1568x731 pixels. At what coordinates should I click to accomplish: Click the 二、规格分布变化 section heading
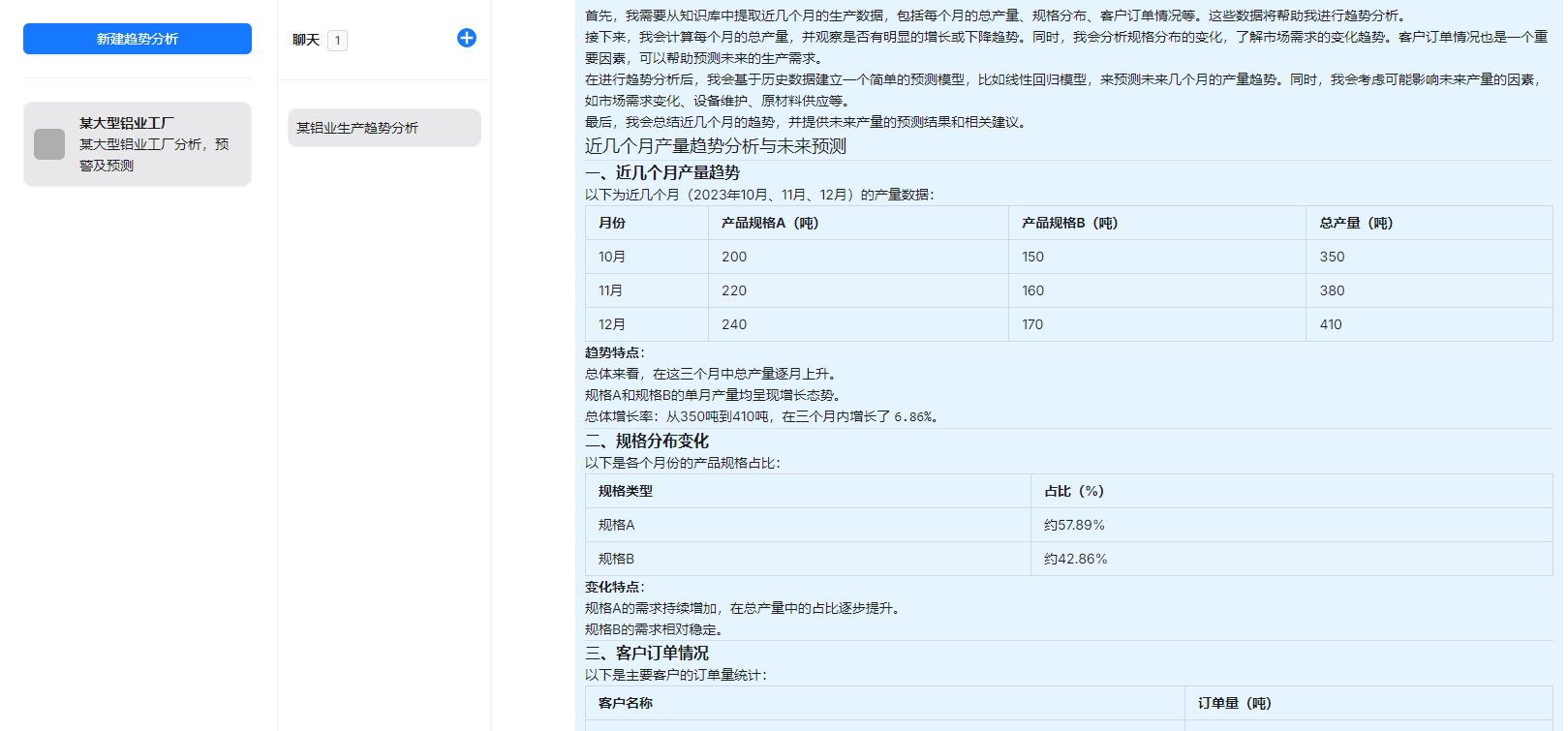pos(647,441)
